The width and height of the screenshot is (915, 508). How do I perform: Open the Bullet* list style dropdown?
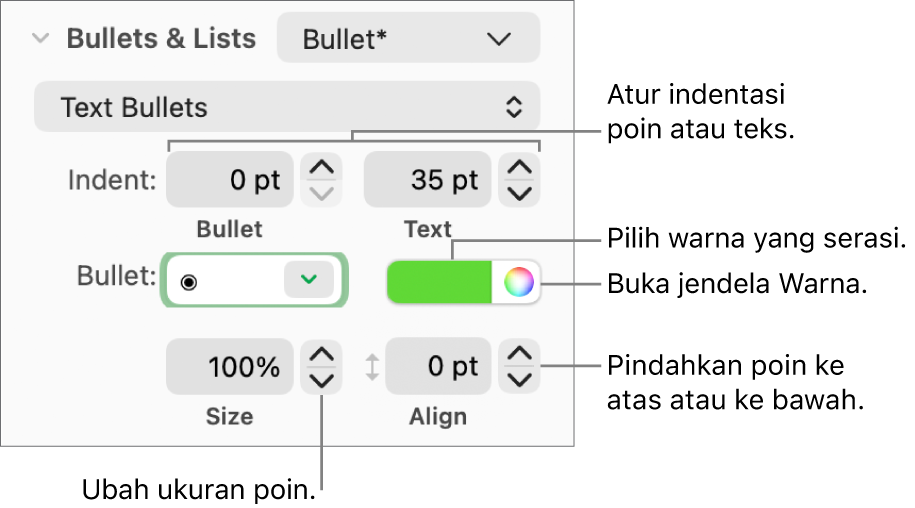point(408,39)
